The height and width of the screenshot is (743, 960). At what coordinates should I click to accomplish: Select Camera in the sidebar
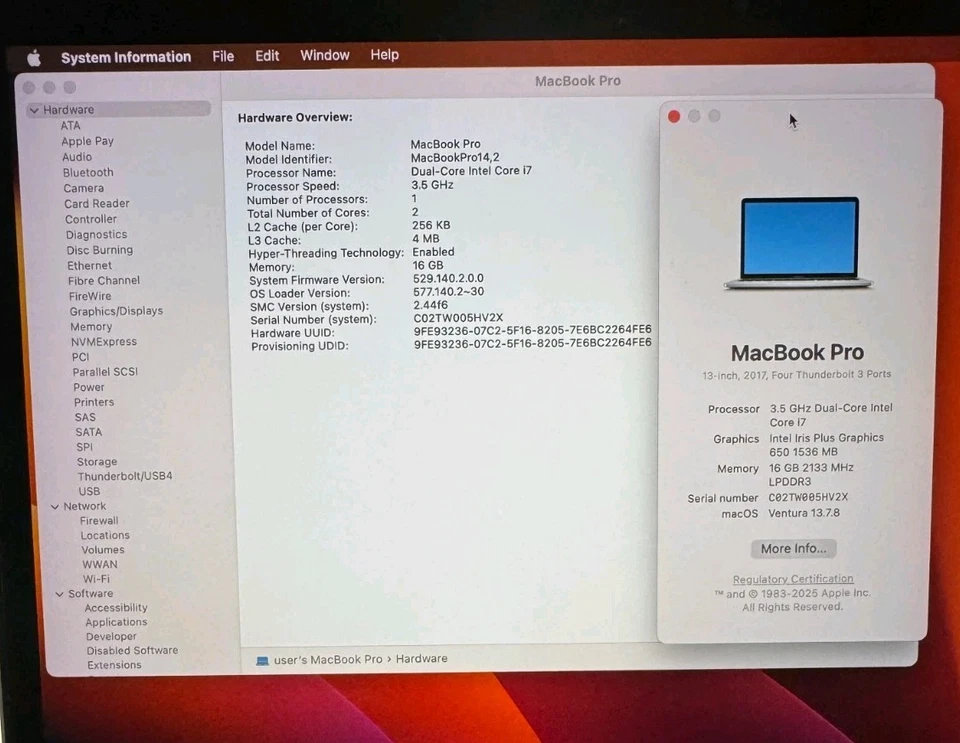click(84, 189)
